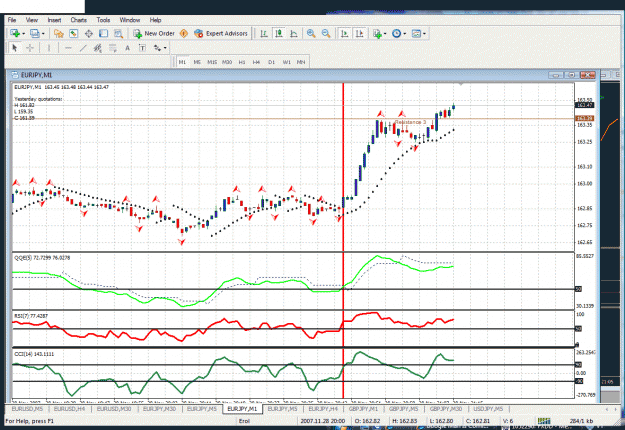625x430 pixels.
Task: Select the Horizontal Line drawing tool
Action: tap(68, 48)
